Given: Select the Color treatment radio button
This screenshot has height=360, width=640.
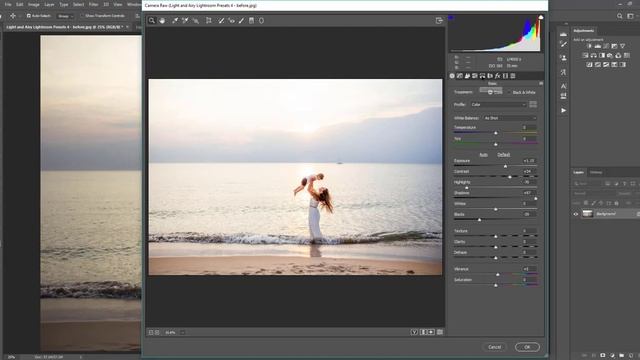Looking at the screenshot, I should click(x=490, y=92).
